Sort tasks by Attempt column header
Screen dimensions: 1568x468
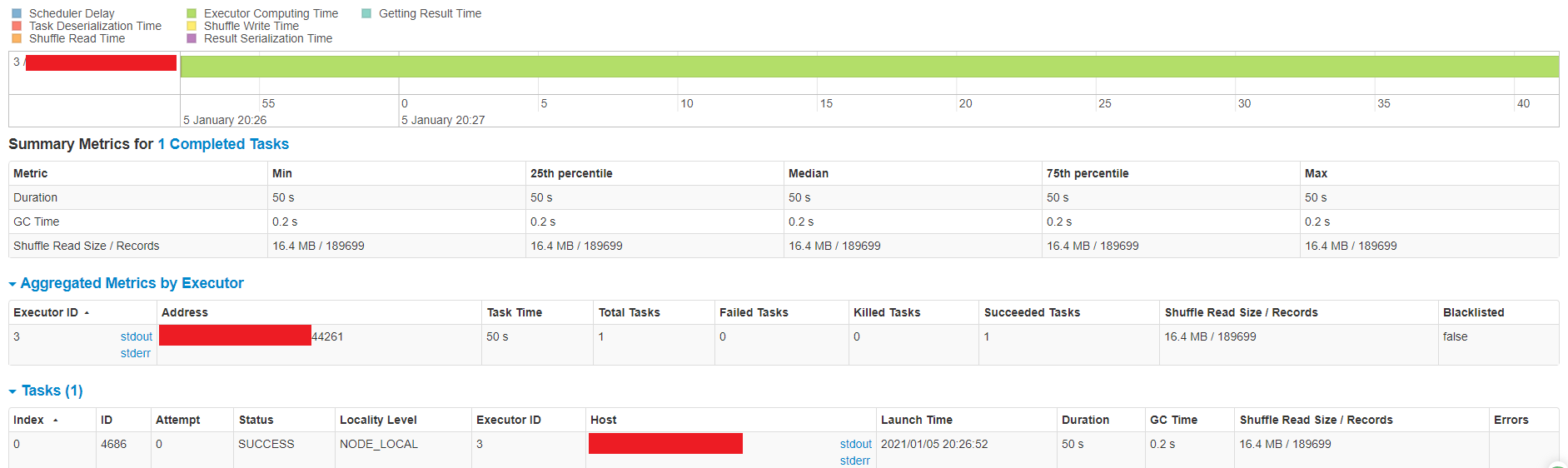pyautogui.click(x=178, y=420)
